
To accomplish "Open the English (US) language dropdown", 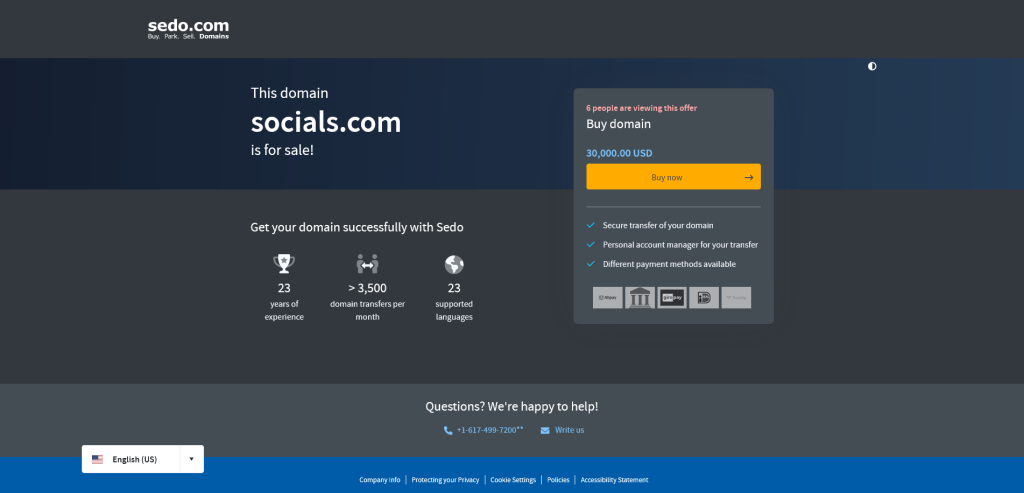I will pyautogui.click(x=142, y=459).
